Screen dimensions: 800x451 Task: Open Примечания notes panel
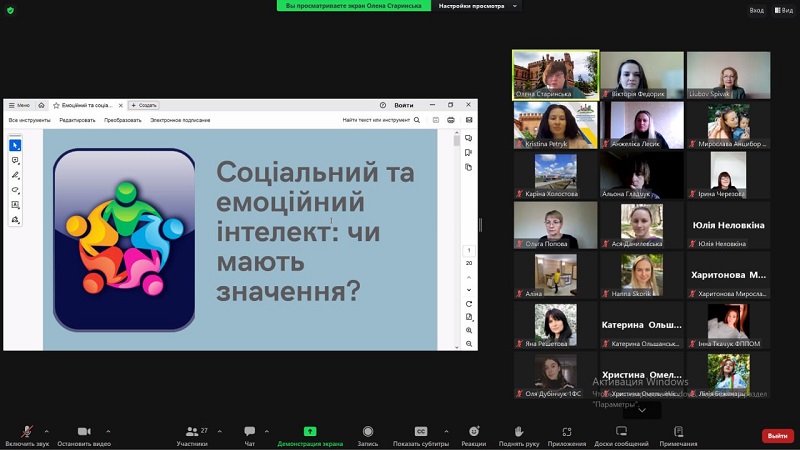point(678,433)
